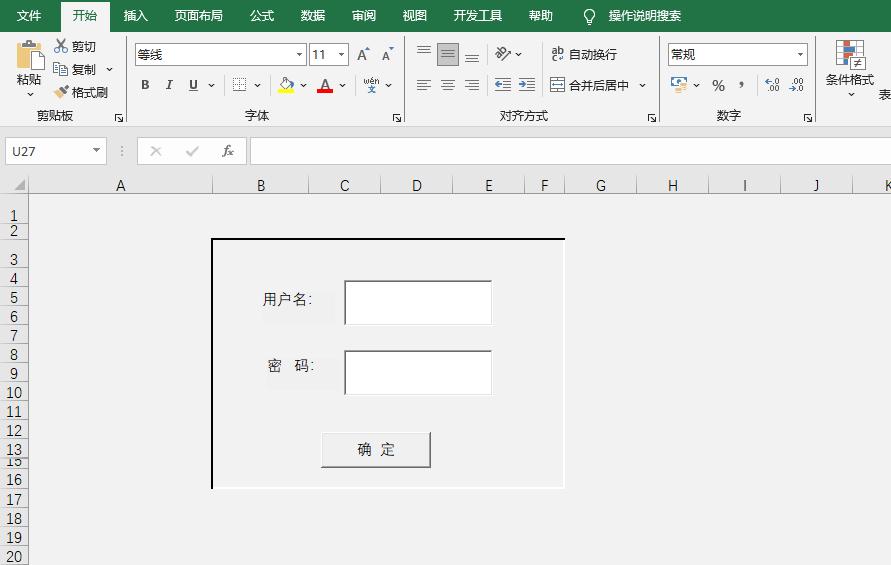Click the accounting number format icon

pyautogui.click(x=678, y=85)
